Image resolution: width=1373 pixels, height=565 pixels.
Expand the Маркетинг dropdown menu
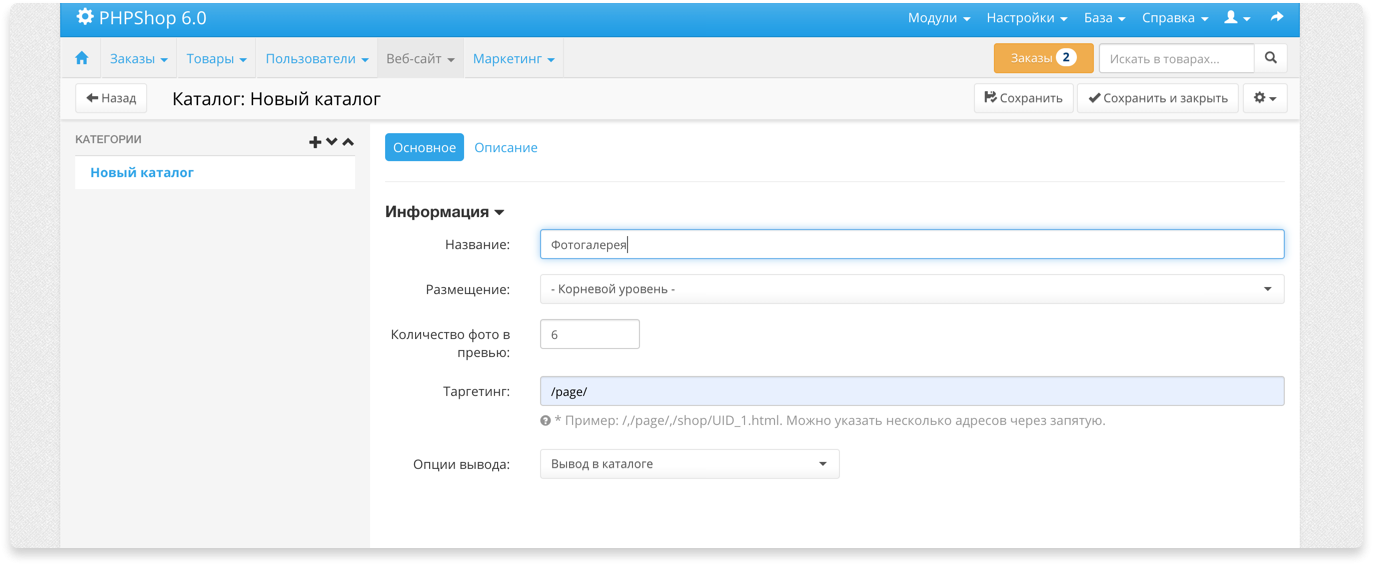(x=514, y=59)
